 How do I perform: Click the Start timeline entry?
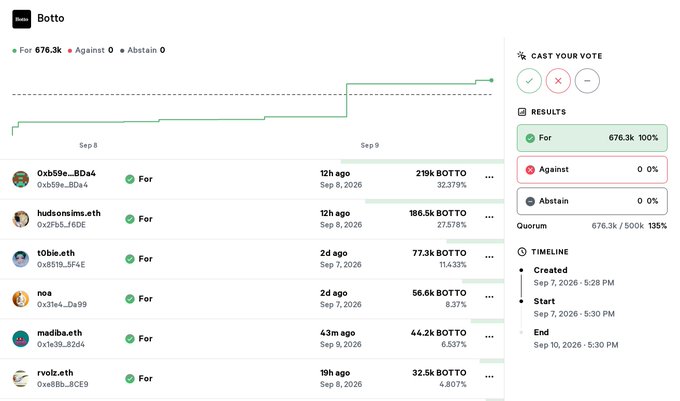click(x=574, y=307)
